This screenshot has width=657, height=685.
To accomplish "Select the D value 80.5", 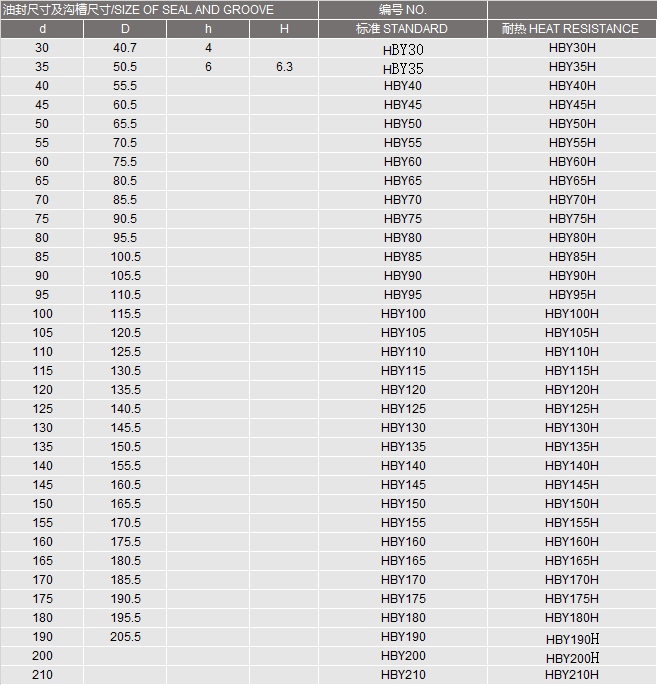I will click(x=125, y=181).
